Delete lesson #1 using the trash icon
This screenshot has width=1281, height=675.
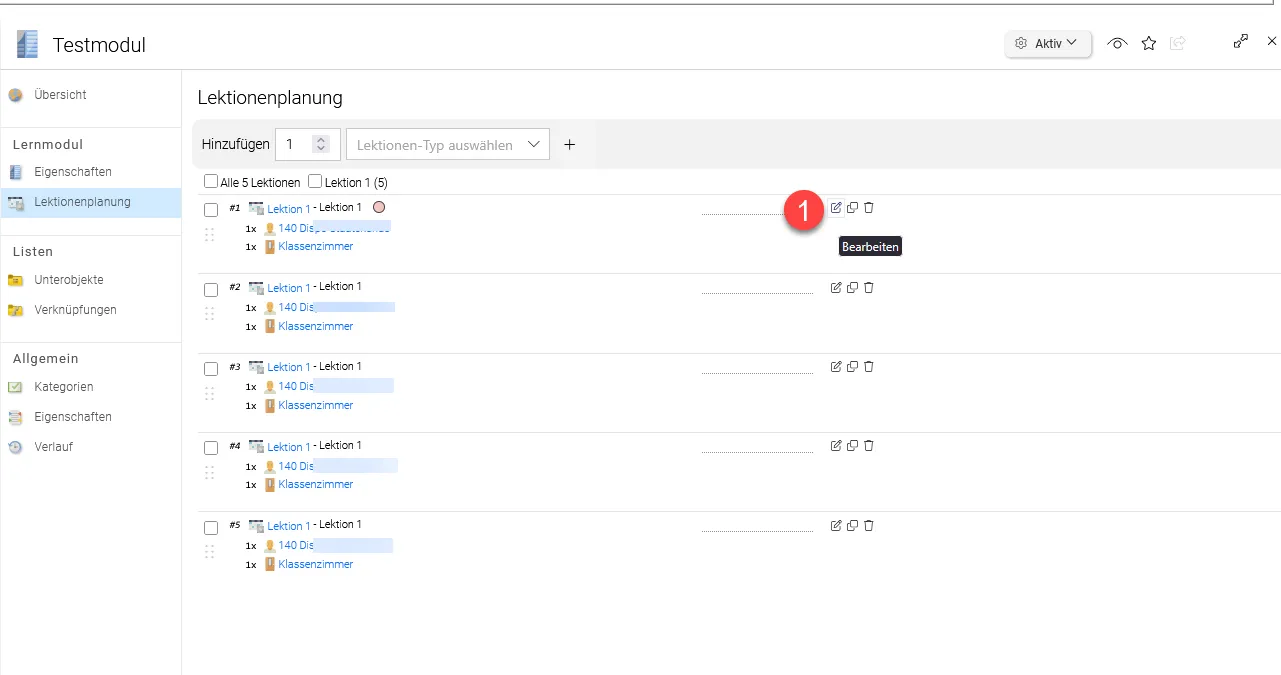[x=868, y=208]
